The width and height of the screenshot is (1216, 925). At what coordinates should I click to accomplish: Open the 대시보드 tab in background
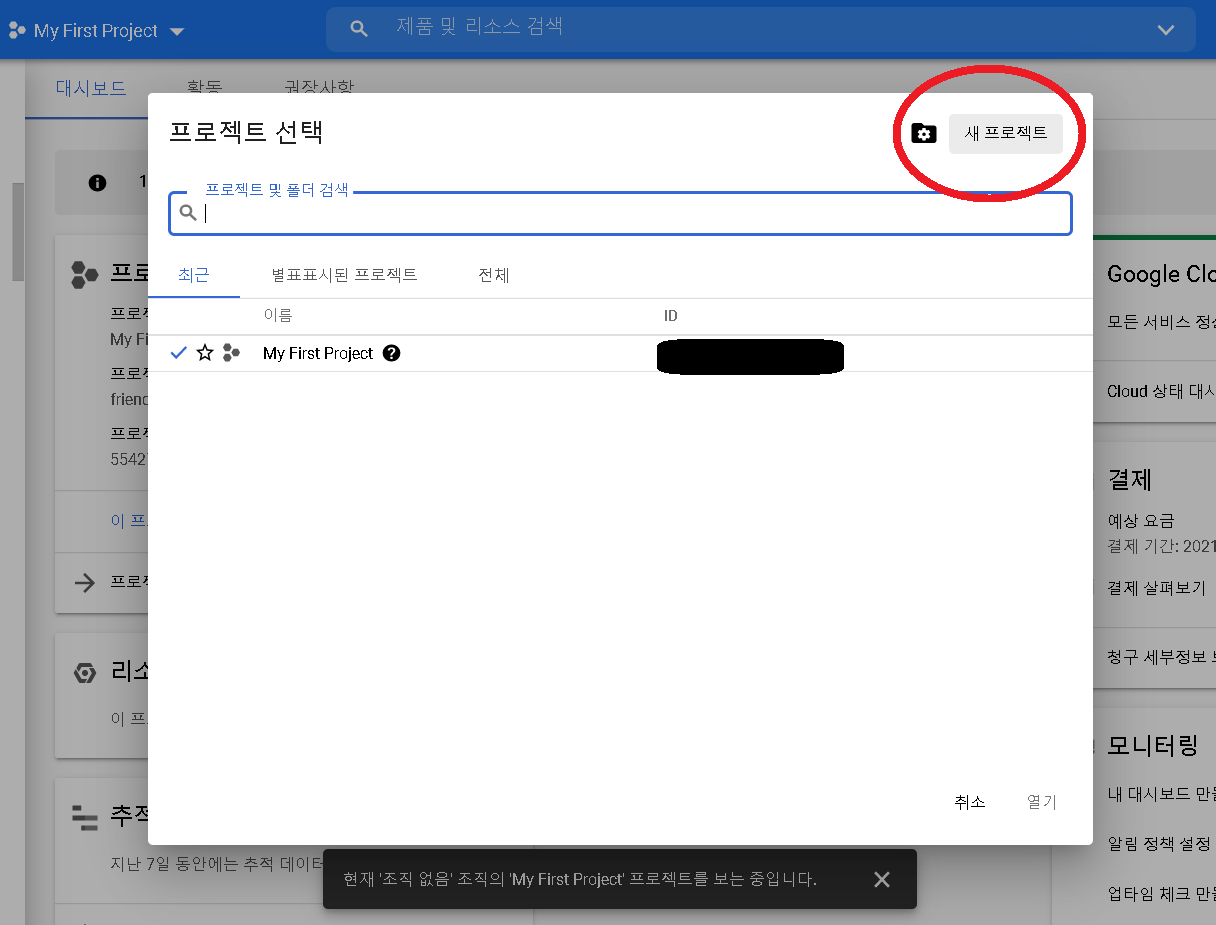[91, 88]
